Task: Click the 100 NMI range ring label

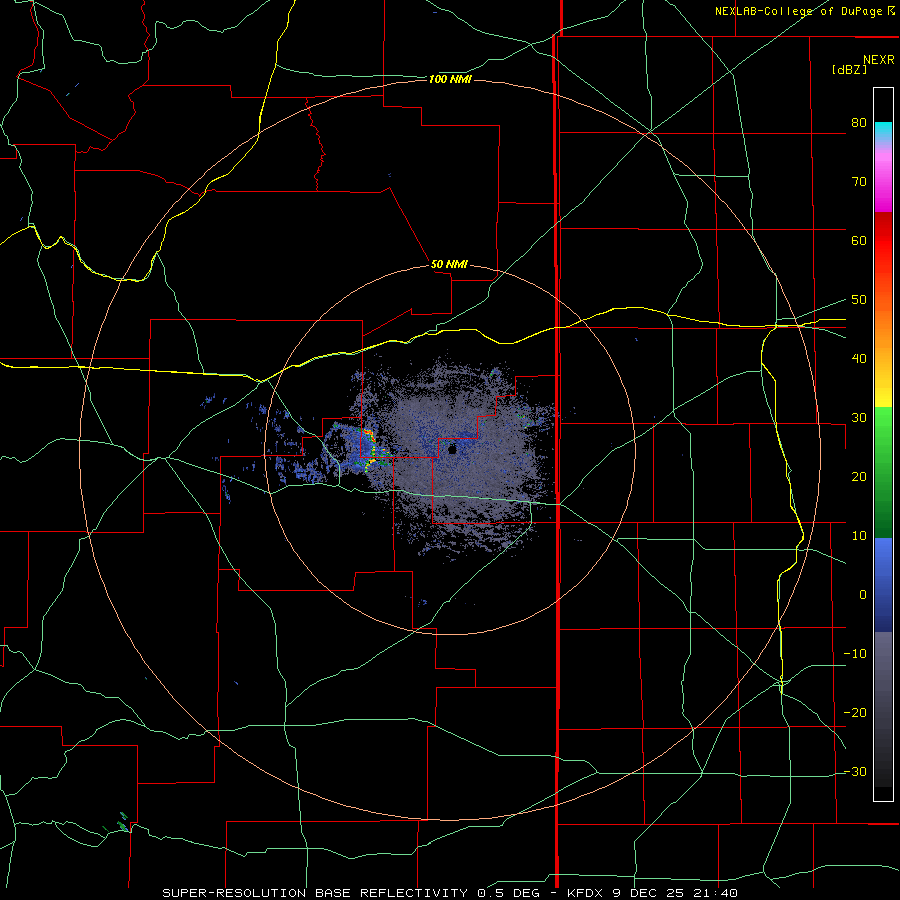Action: [x=450, y=79]
